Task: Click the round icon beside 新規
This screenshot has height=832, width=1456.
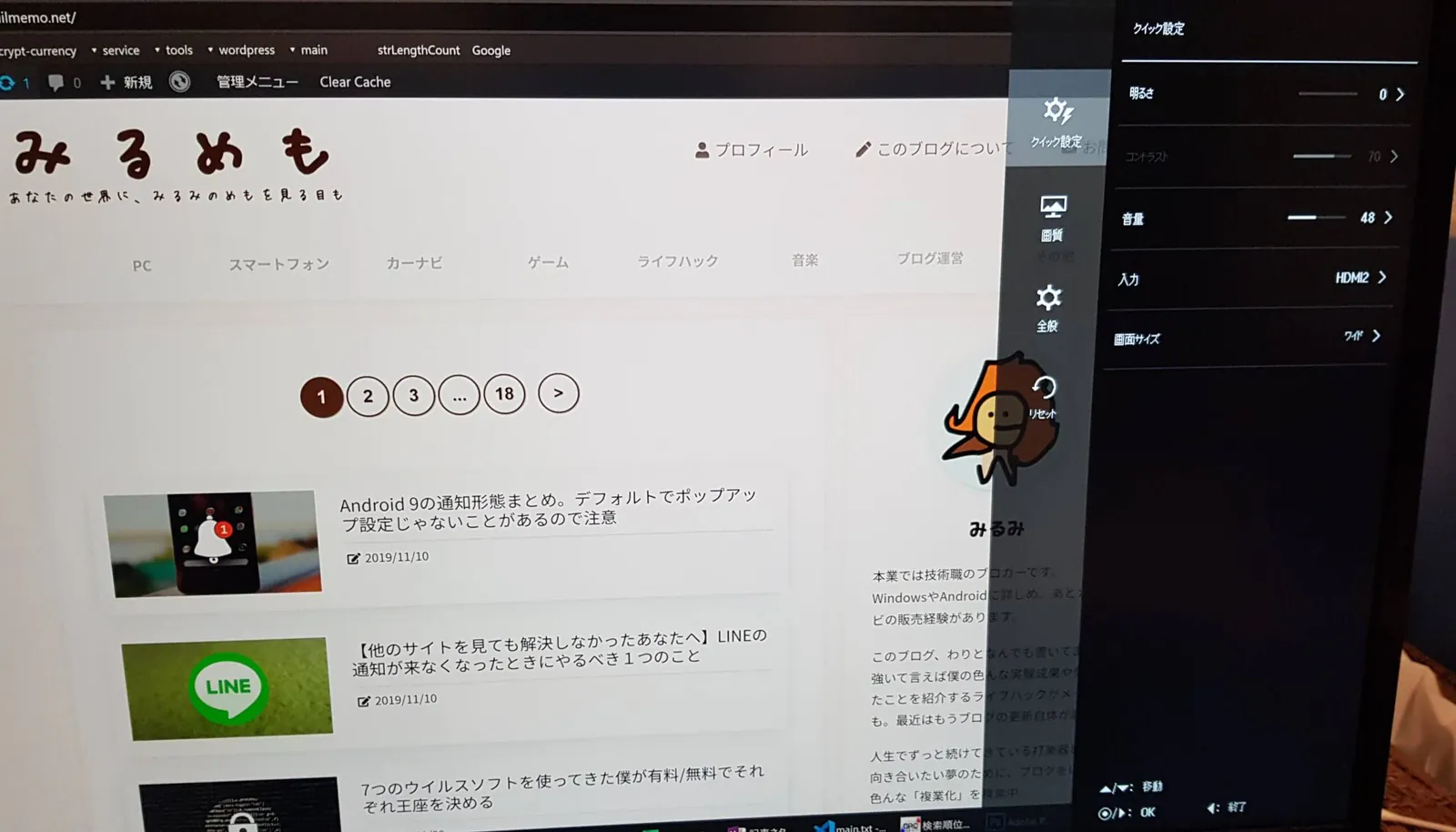Action: [x=180, y=82]
